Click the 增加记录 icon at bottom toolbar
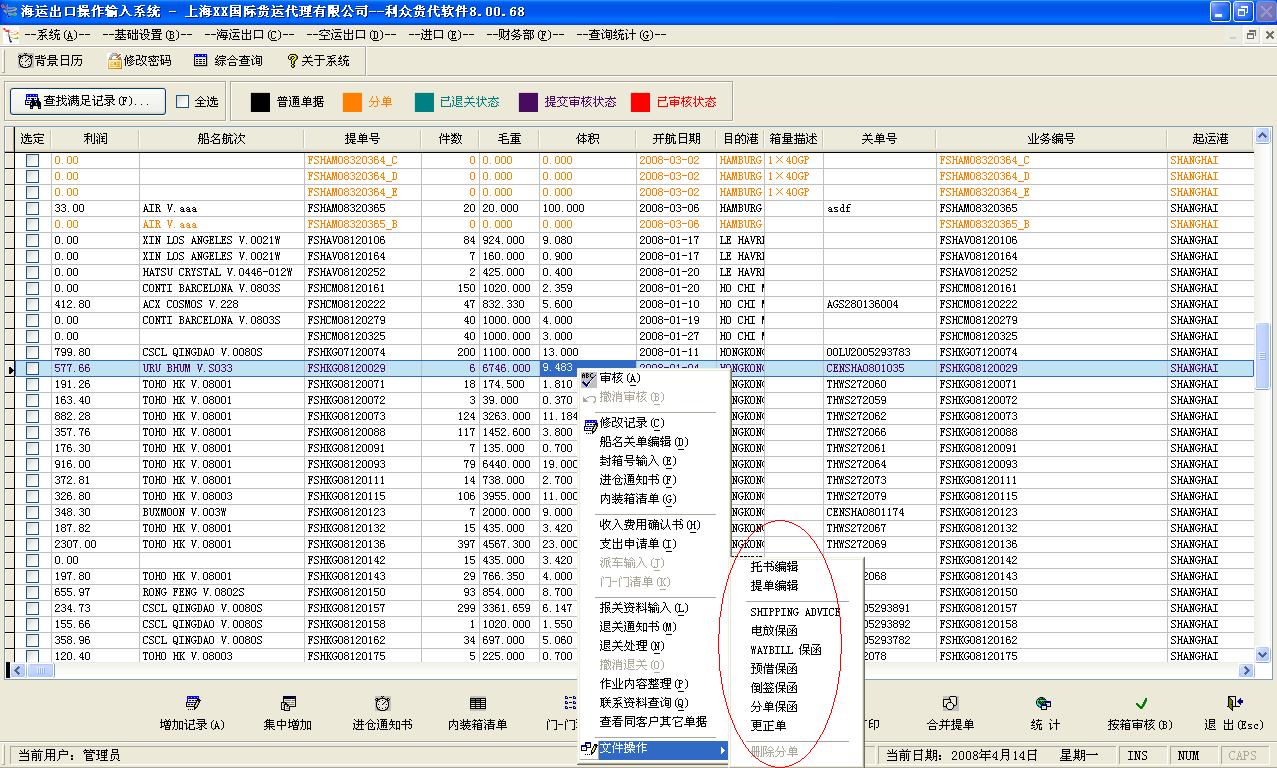The image size is (1277, 768). click(192, 704)
